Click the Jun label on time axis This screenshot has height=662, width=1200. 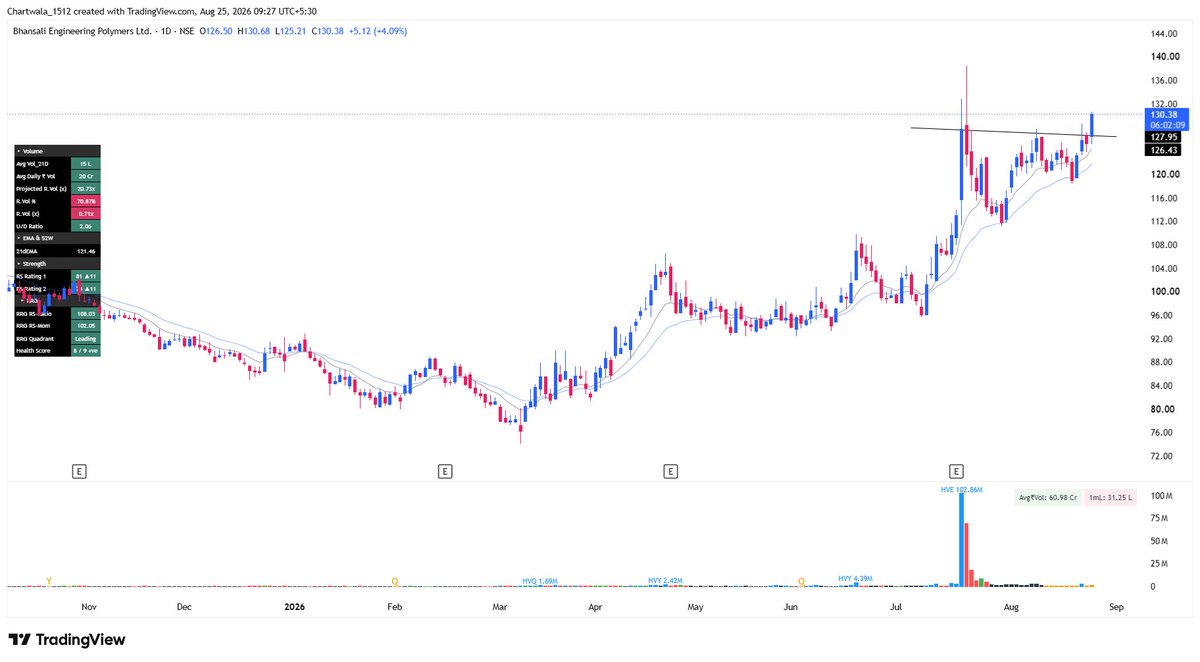click(x=791, y=607)
